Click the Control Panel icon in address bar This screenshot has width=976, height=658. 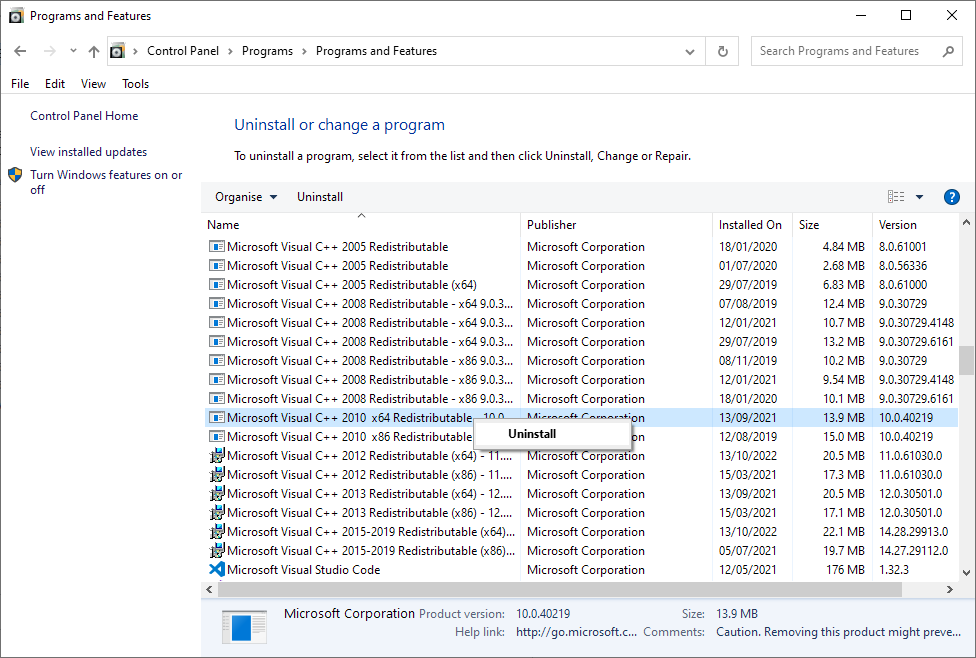117,51
